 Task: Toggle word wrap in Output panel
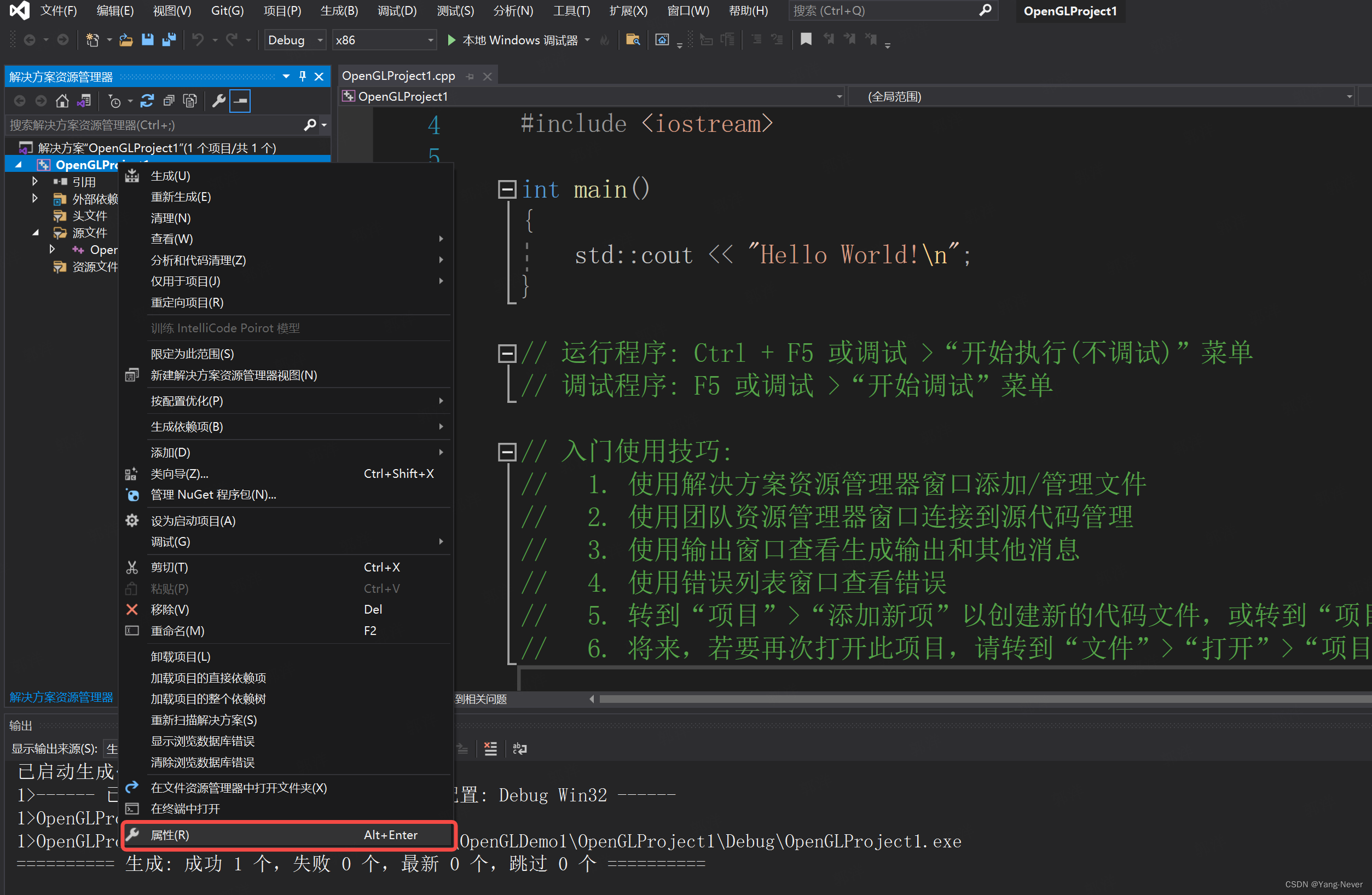519,748
